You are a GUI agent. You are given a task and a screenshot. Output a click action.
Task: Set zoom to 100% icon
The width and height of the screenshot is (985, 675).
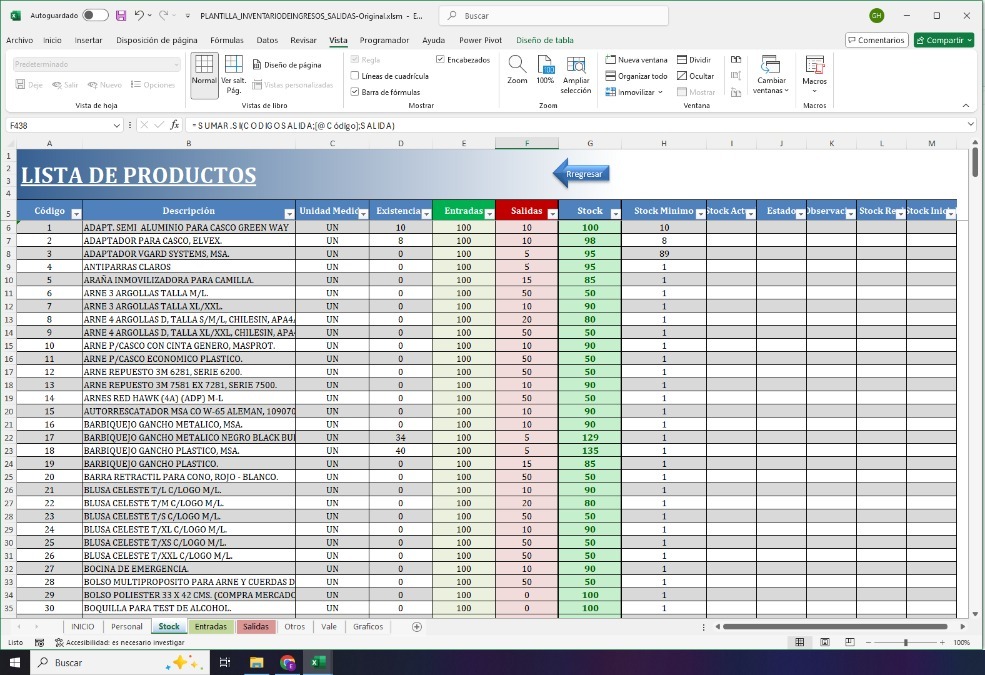(545, 69)
